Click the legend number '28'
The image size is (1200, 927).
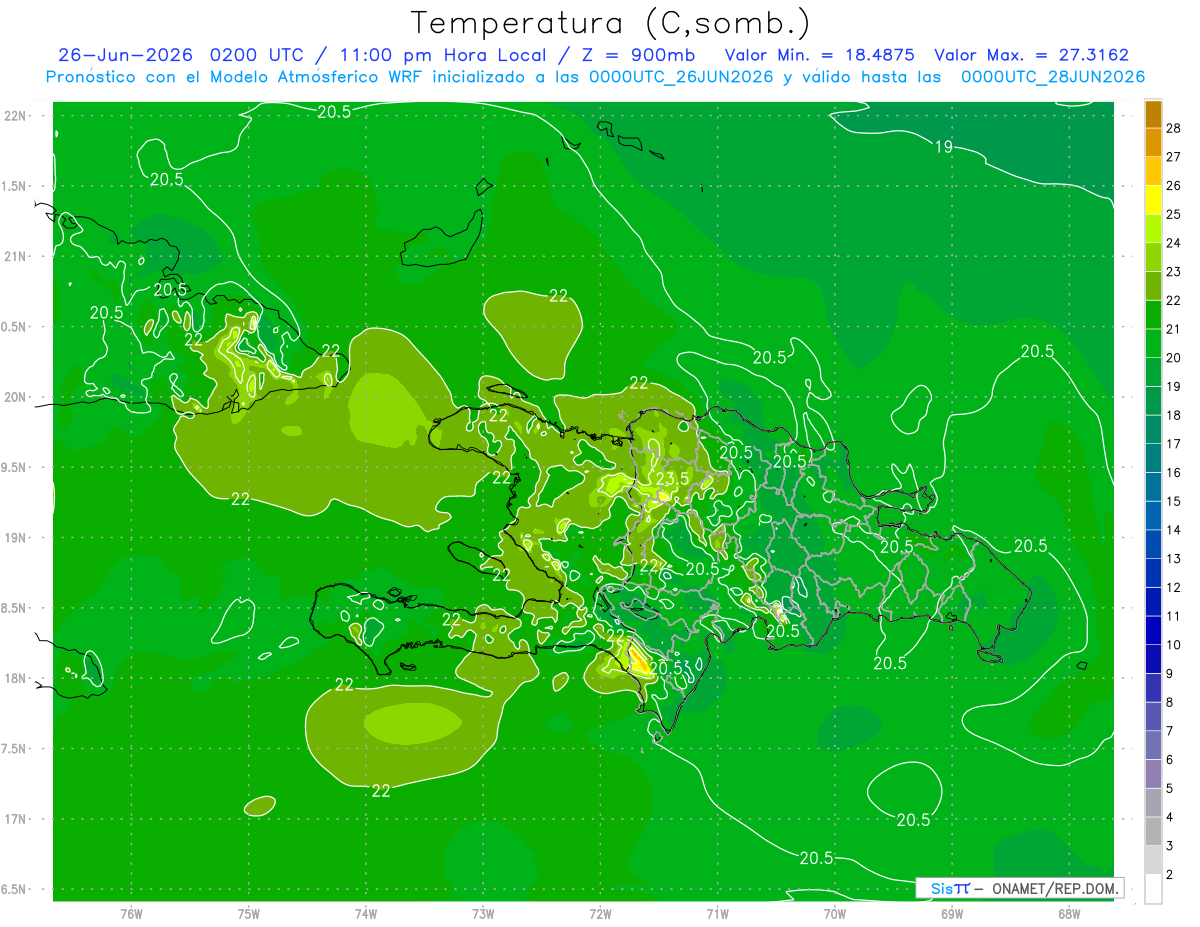[1174, 128]
